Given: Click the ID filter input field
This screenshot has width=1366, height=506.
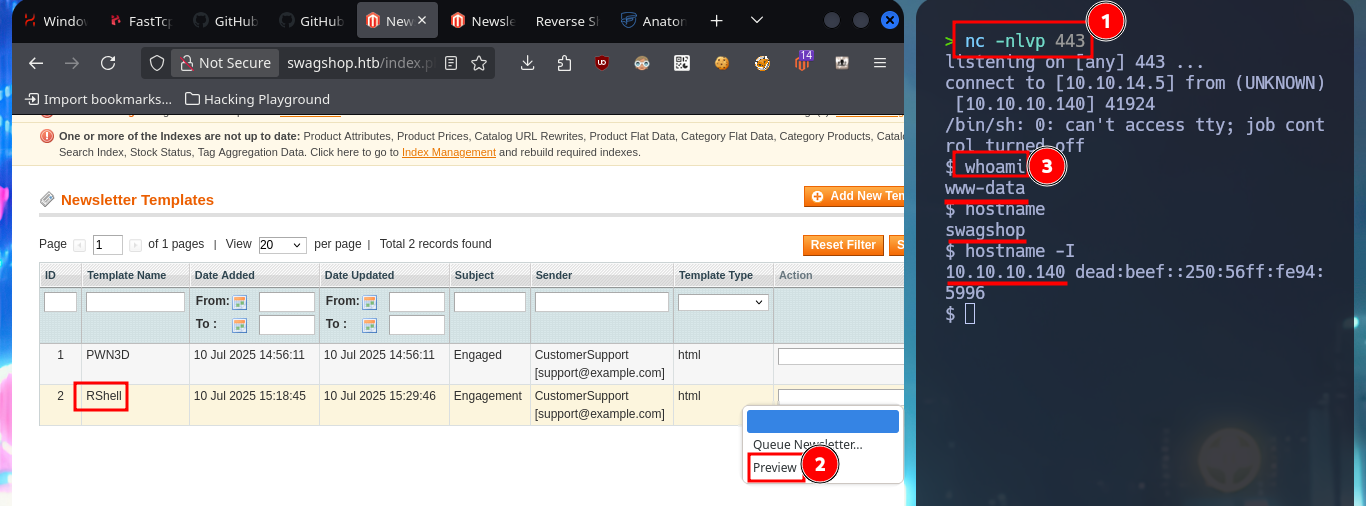Looking at the screenshot, I should (60, 302).
